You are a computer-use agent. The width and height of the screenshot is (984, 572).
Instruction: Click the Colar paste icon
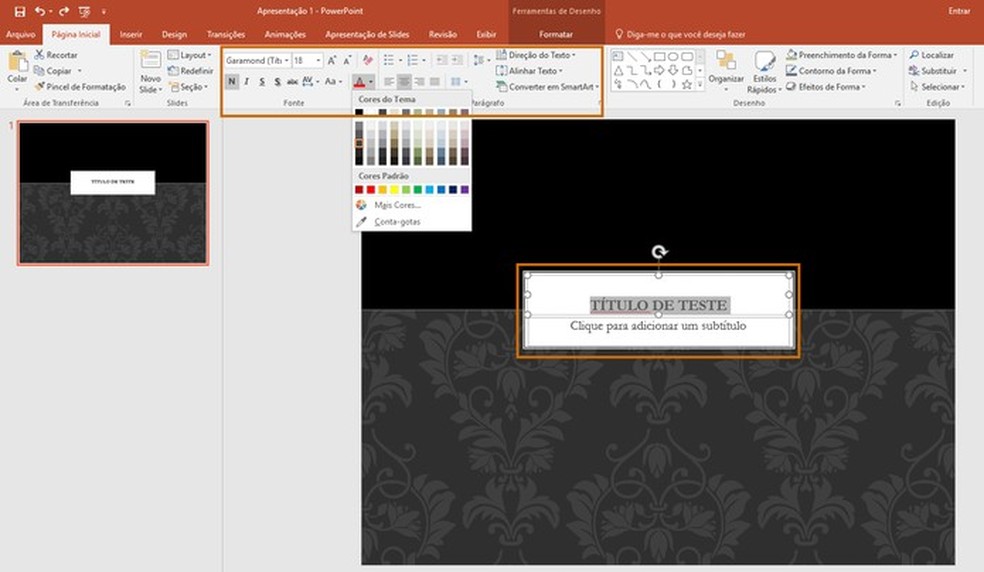[x=17, y=62]
